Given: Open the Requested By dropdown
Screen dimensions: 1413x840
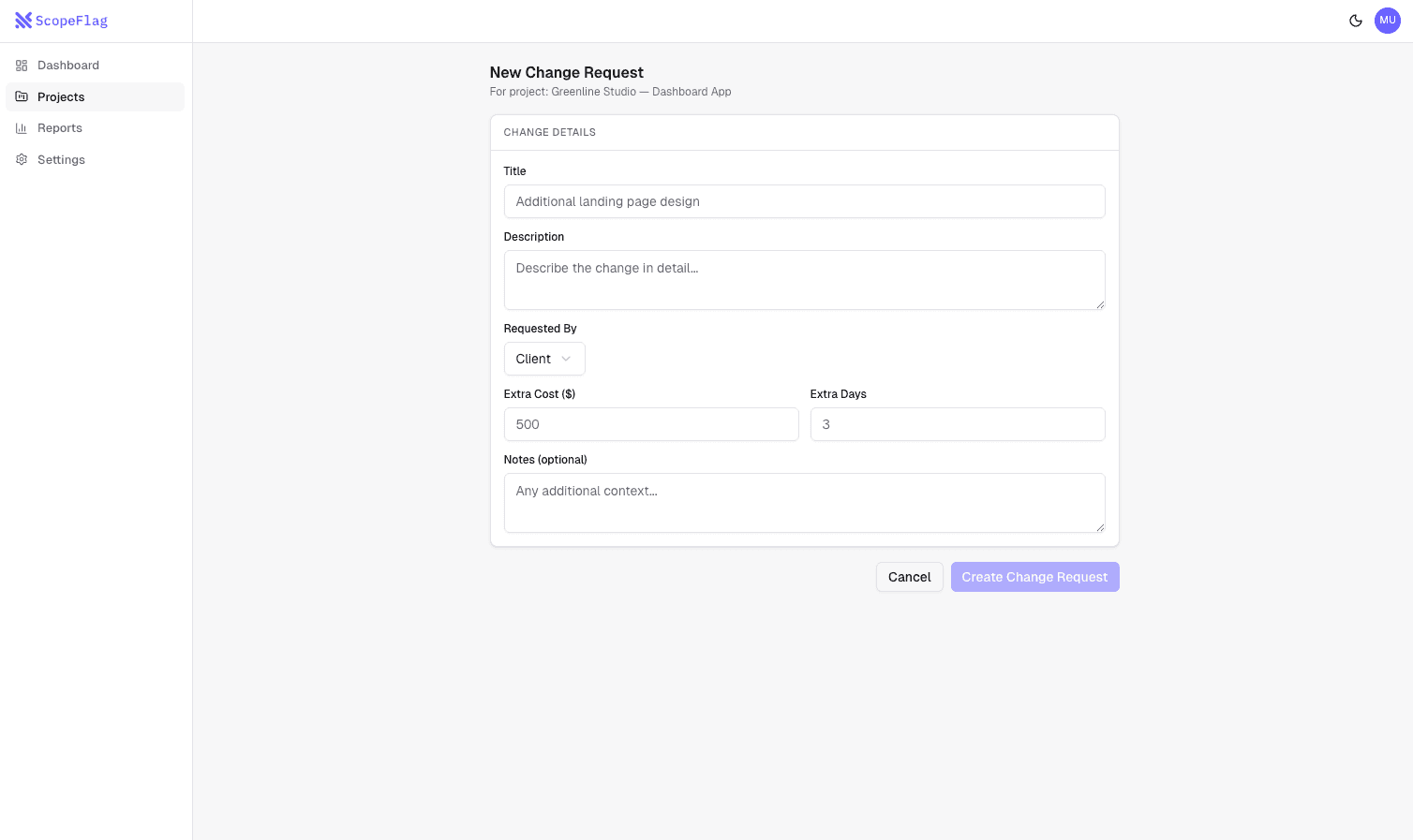Looking at the screenshot, I should [x=544, y=359].
